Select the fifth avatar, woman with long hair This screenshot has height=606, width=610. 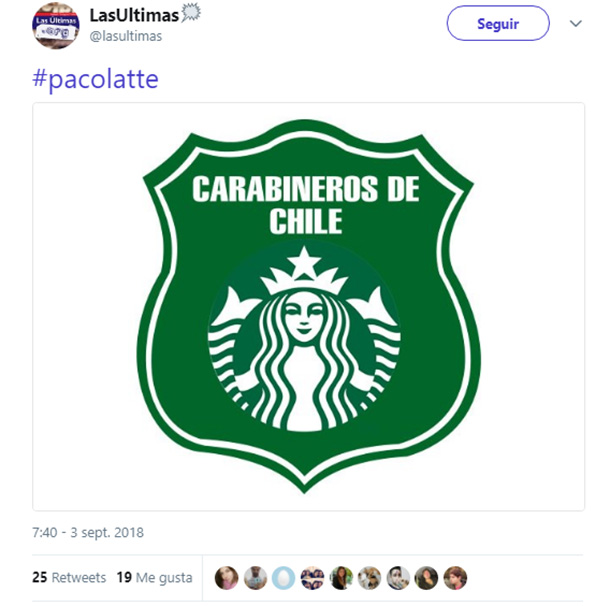tap(341, 578)
